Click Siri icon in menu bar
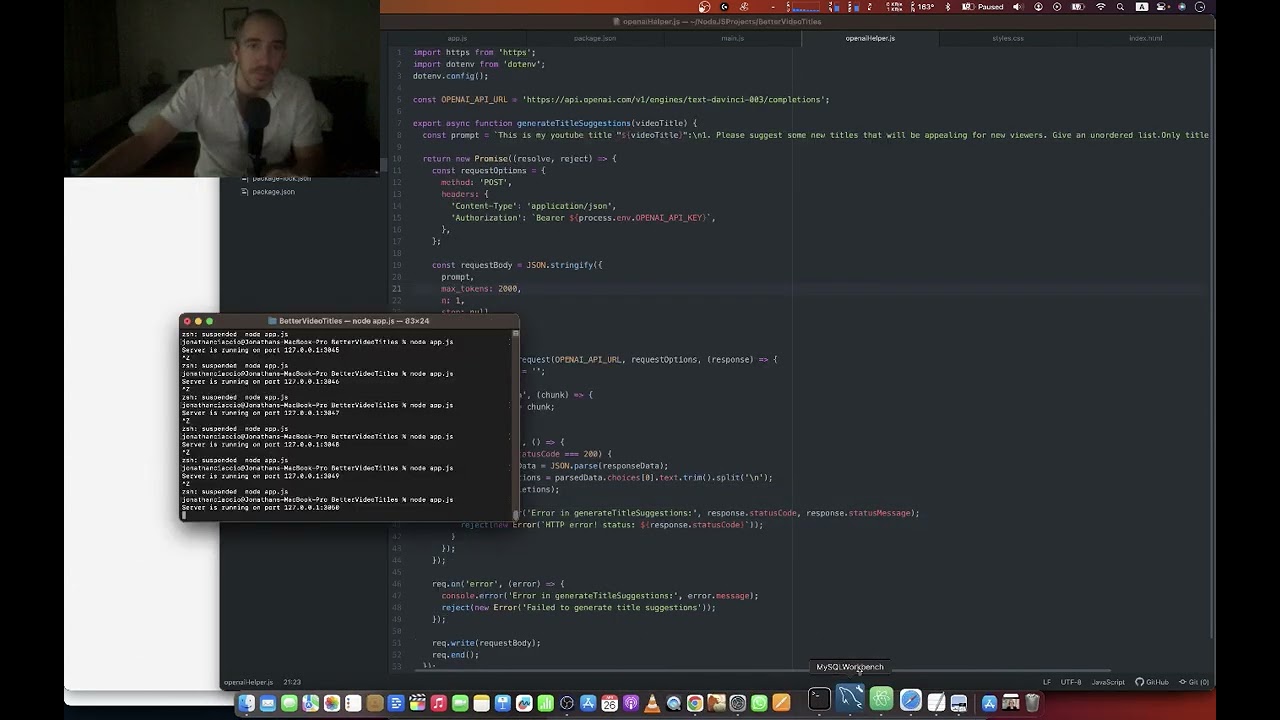This screenshot has height=720, width=1280. click(x=1181, y=7)
